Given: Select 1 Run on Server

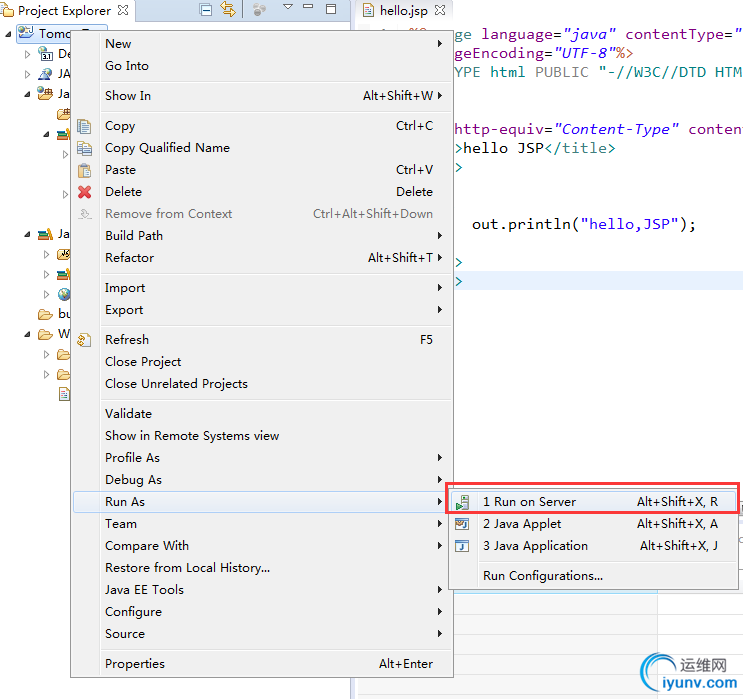Looking at the screenshot, I should [593, 502].
